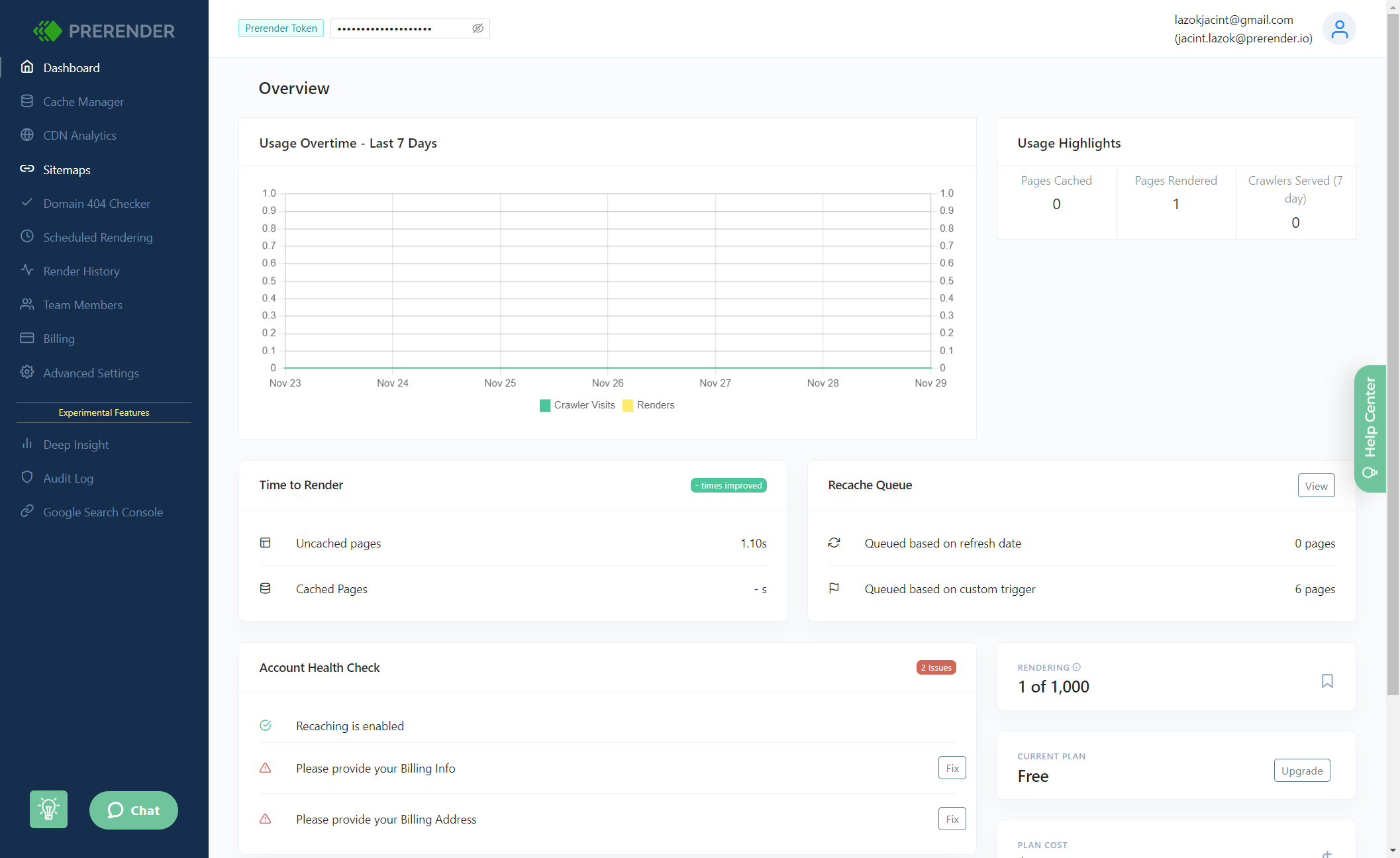
Task: Click View in Recache Queue
Action: tap(1316, 485)
